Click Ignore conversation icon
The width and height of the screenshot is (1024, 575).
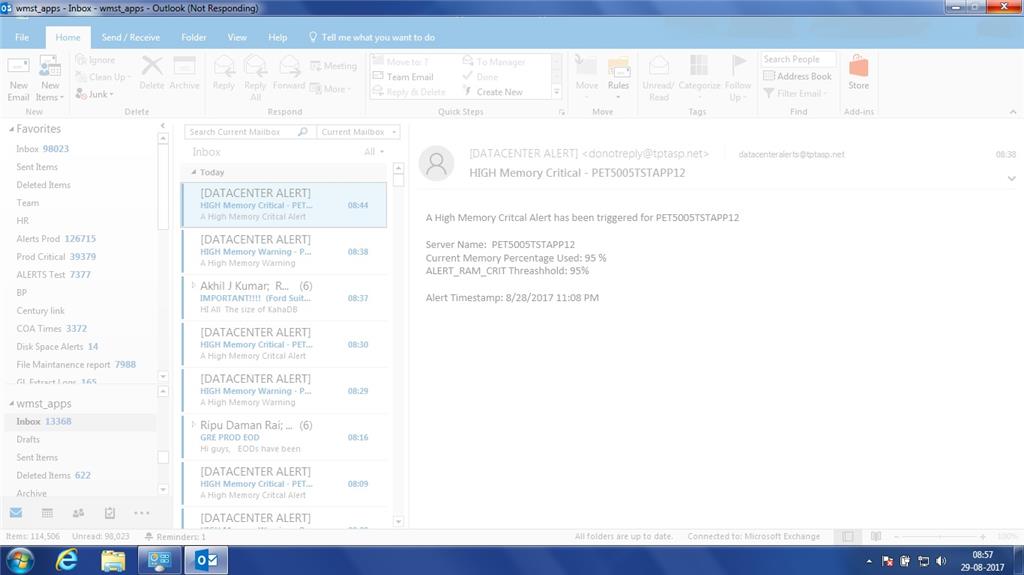click(x=81, y=59)
